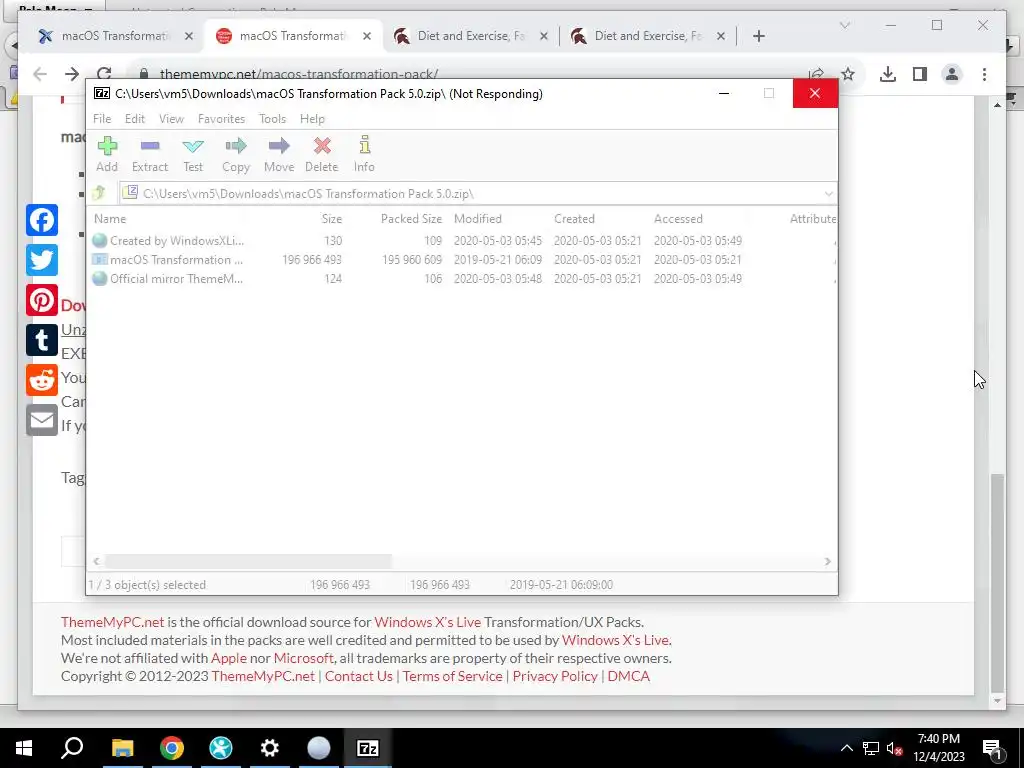Switch to the third tab, Diet and Exercise
This screenshot has height=768, width=1024.
(470, 36)
